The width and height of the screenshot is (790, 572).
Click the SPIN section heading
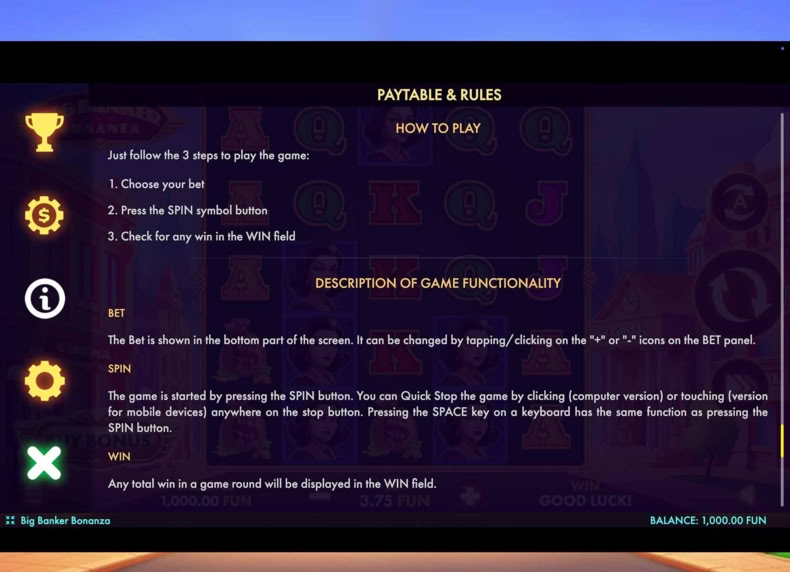pyautogui.click(x=119, y=369)
